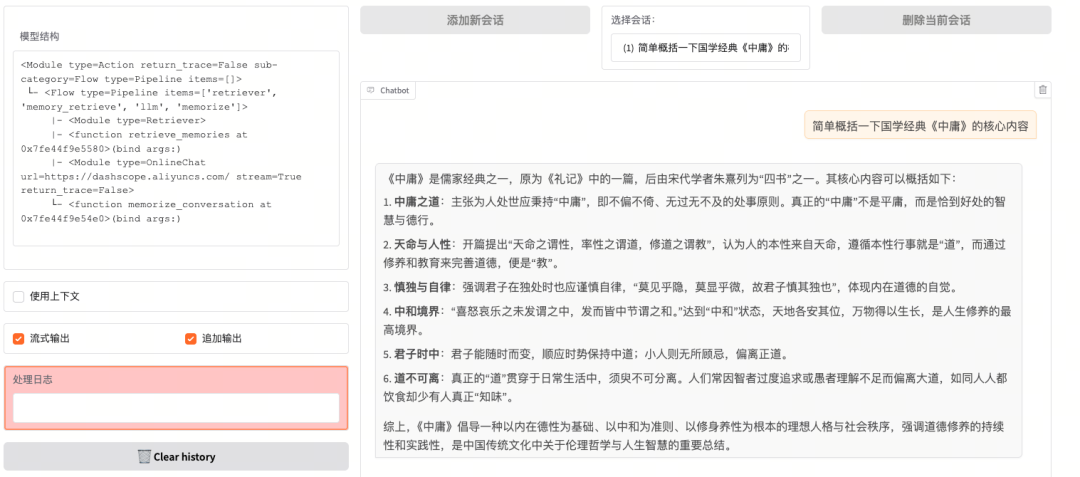Click the 处理日志 label
Screen dimensions: 1080x477
coord(32,379)
